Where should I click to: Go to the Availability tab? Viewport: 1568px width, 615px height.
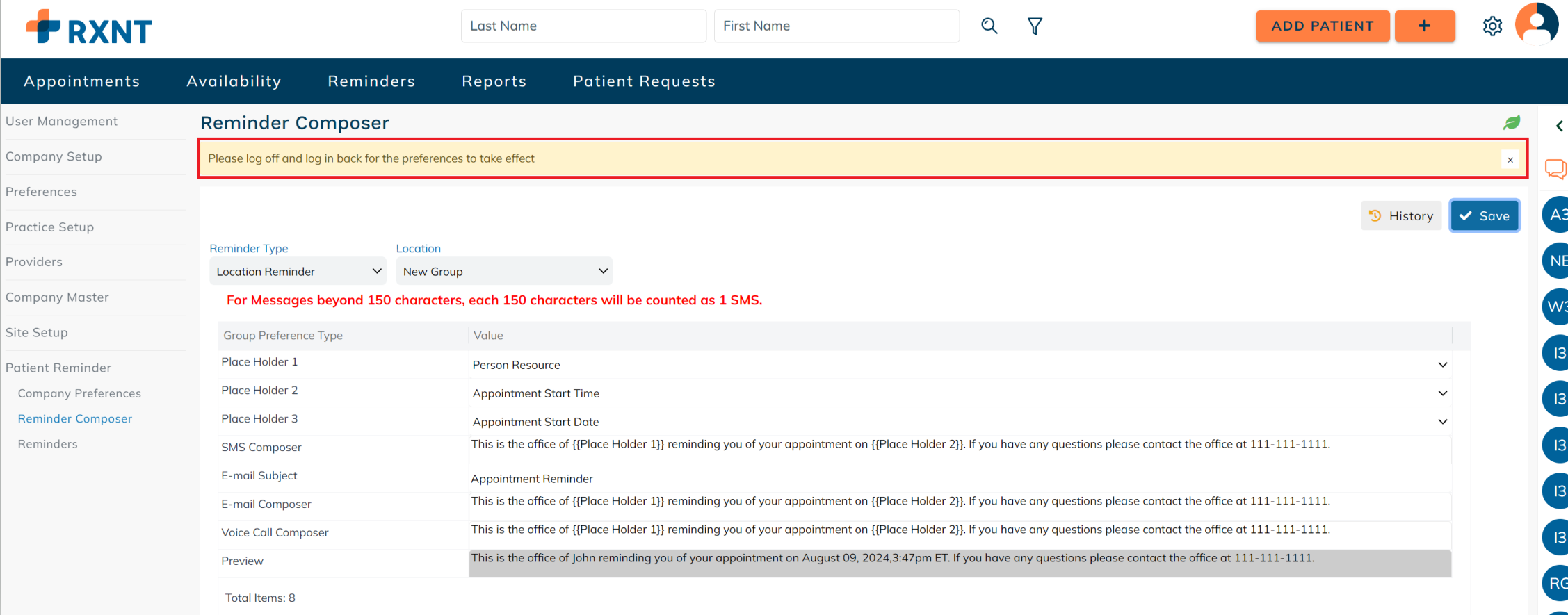(x=234, y=81)
